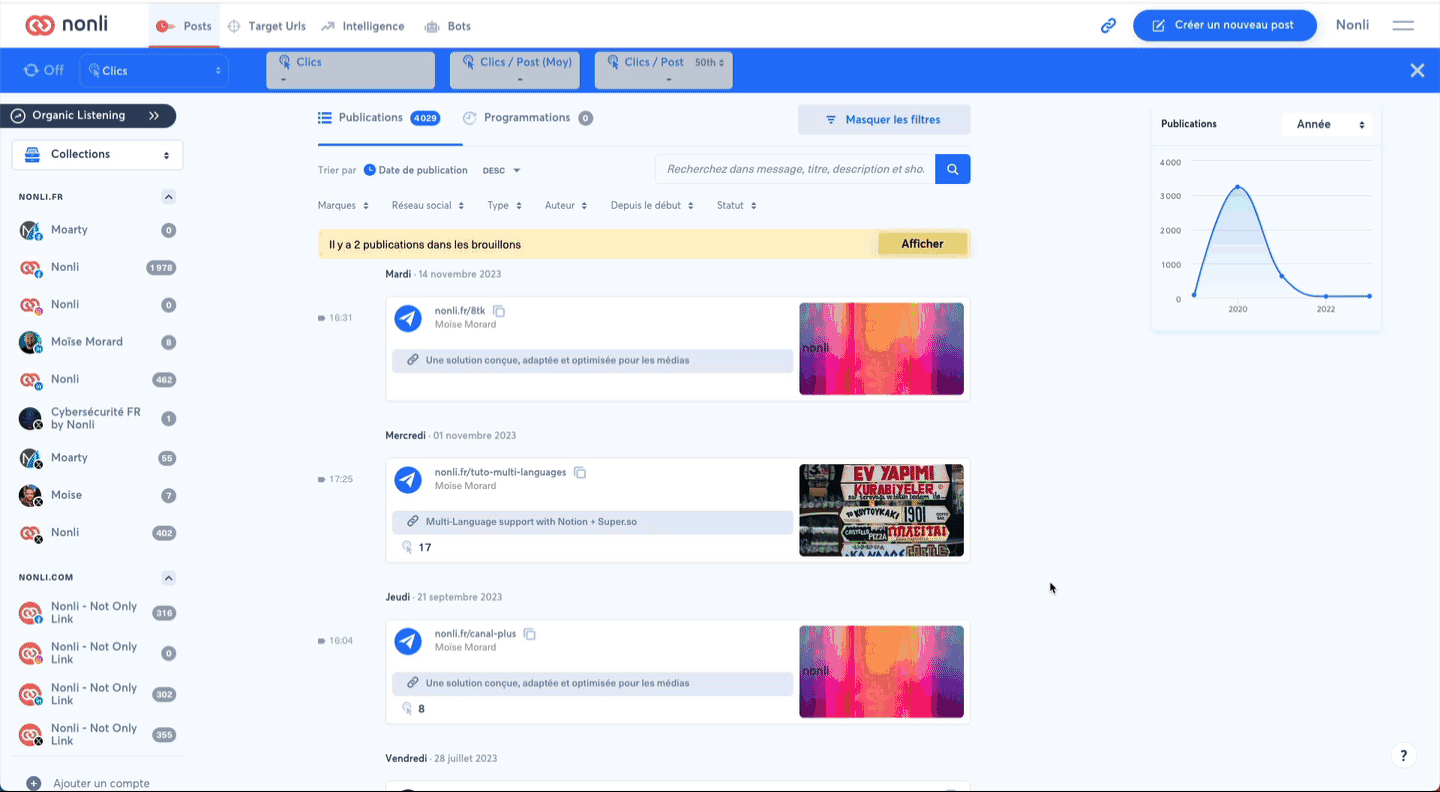Close the blue metrics bar
Screen dimensions: 1440x792
1417,70
